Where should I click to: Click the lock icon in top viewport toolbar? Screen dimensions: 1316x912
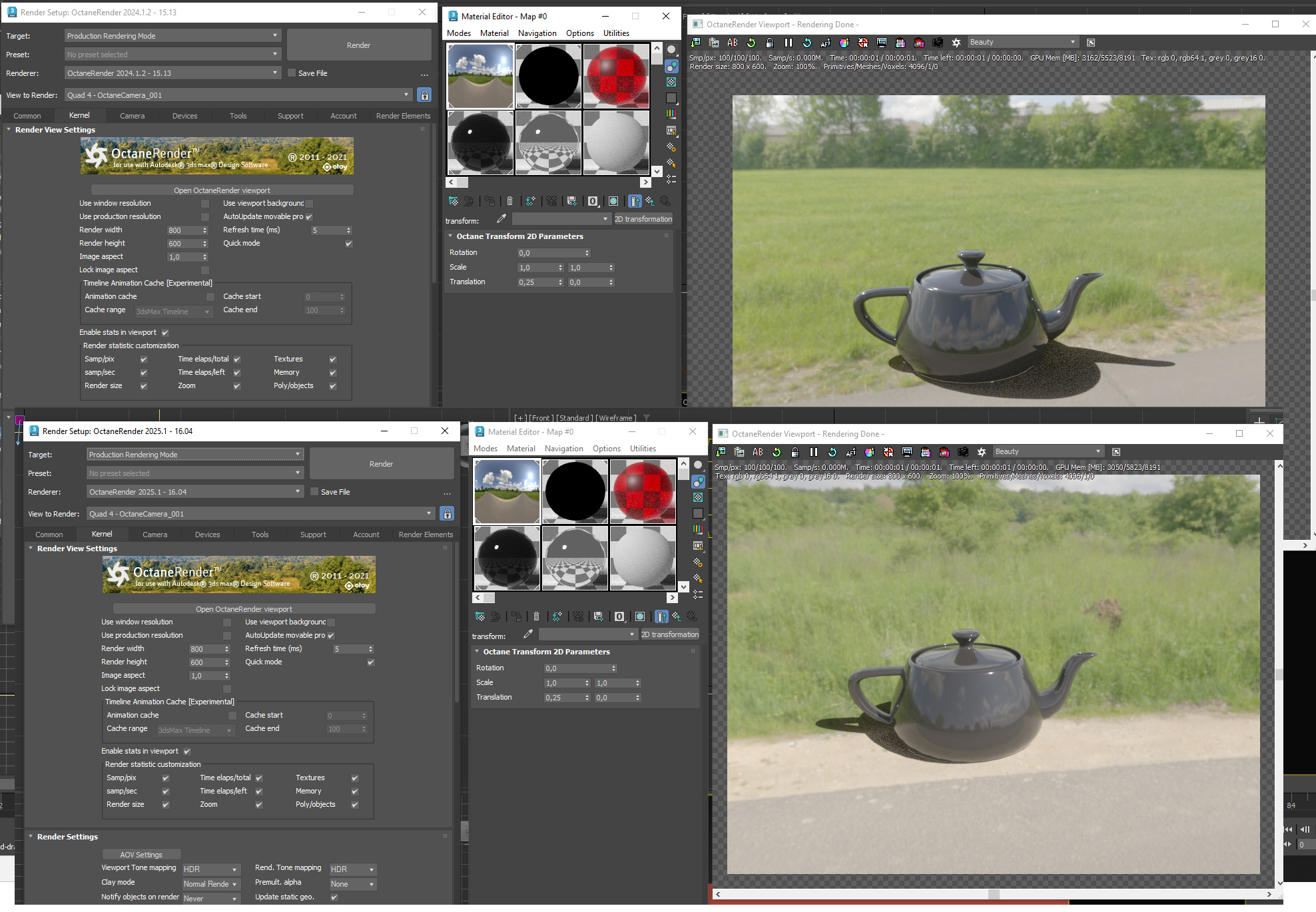(770, 43)
